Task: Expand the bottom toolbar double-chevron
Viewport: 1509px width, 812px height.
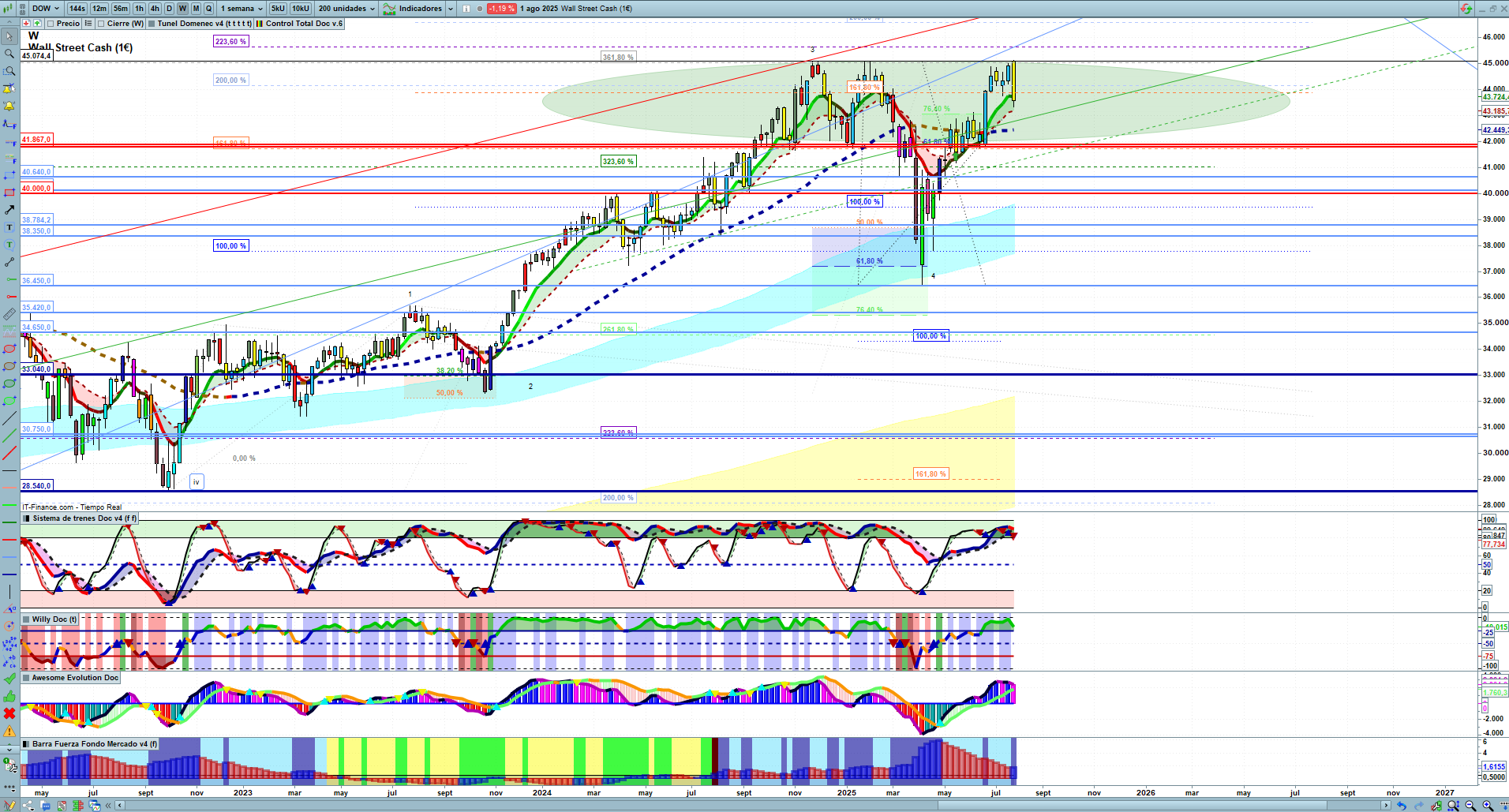Action: (x=110, y=806)
